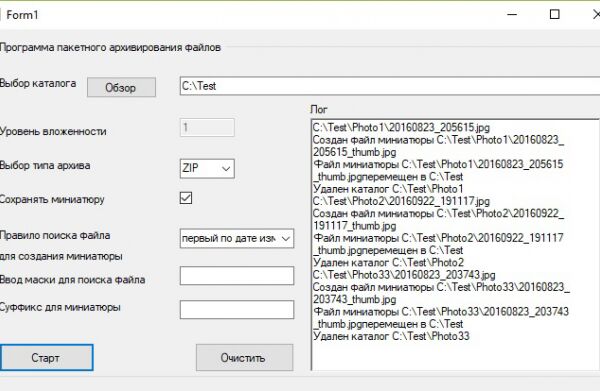Maximize the Form1 window
This screenshot has height=391, width=600.
[x=554, y=15]
